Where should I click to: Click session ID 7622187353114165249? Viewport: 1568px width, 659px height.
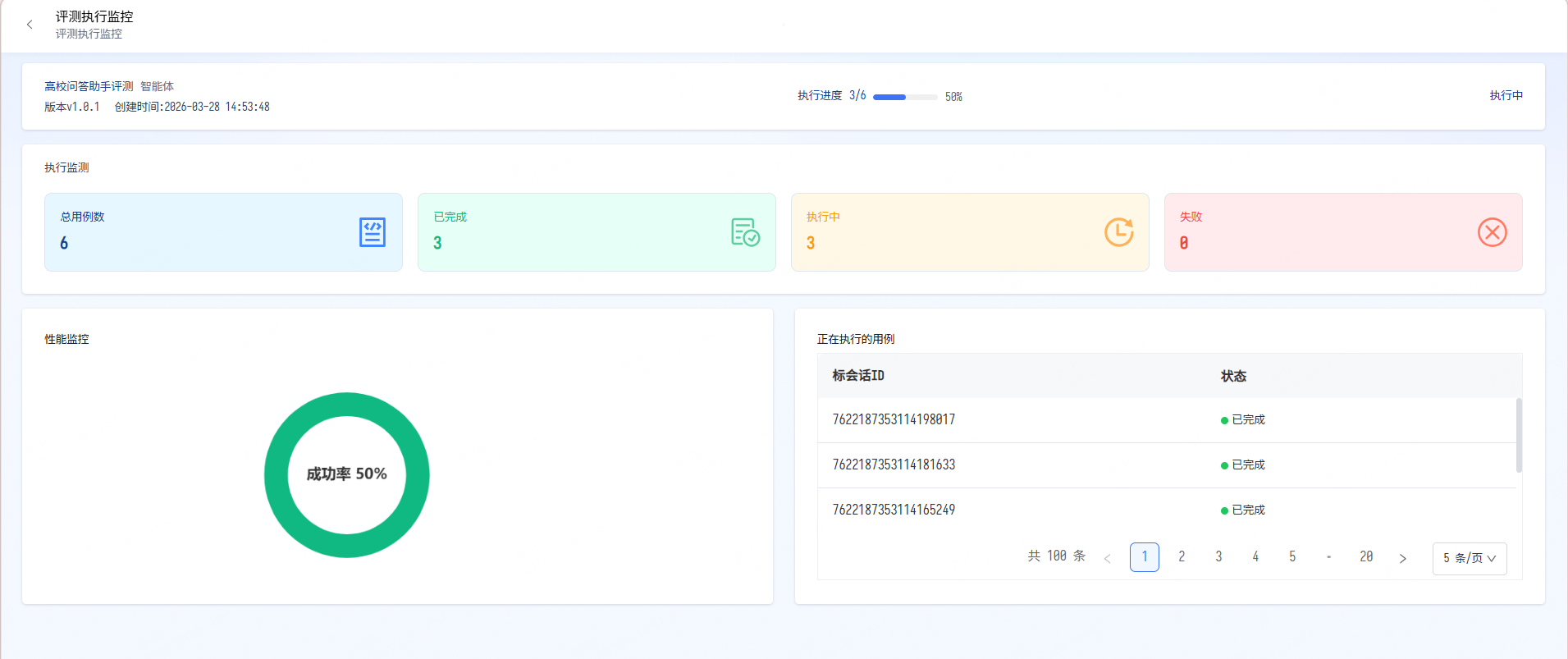pos(894,510)
